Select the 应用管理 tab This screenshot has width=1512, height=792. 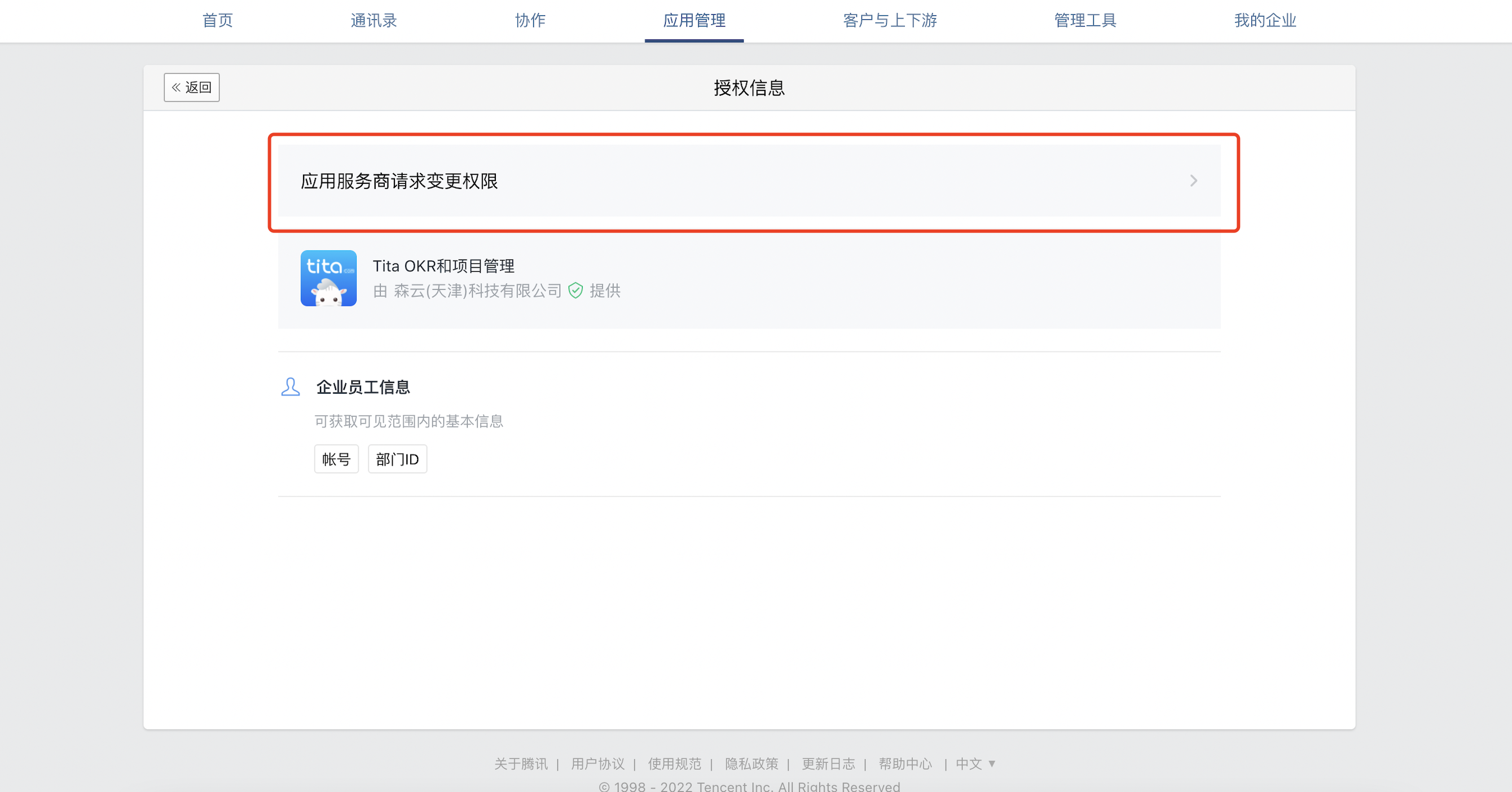click(x=694, y=20)
